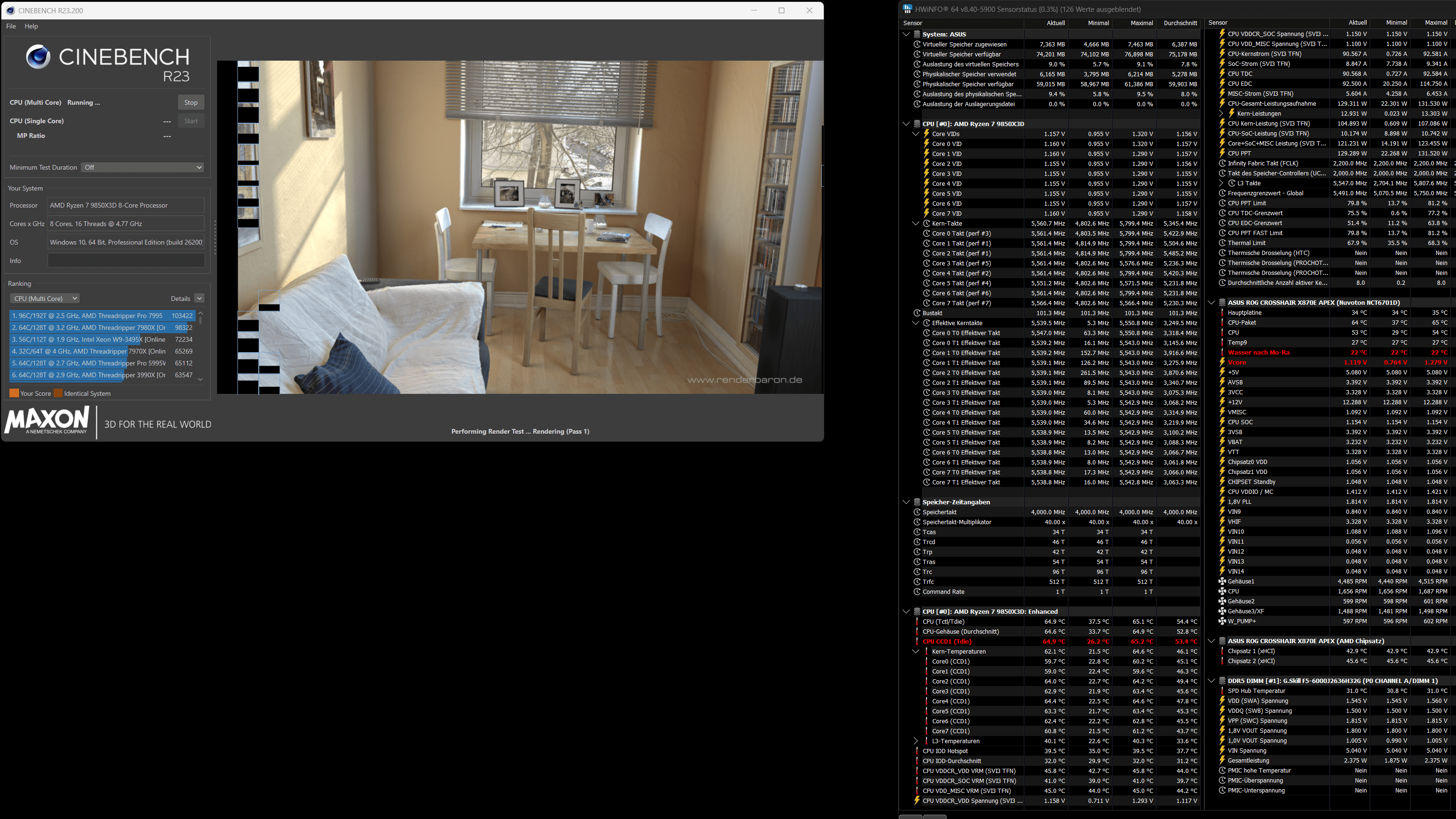Open the Minimum Test Duration dropdown

pyautogui.click(x=142, y=167)
